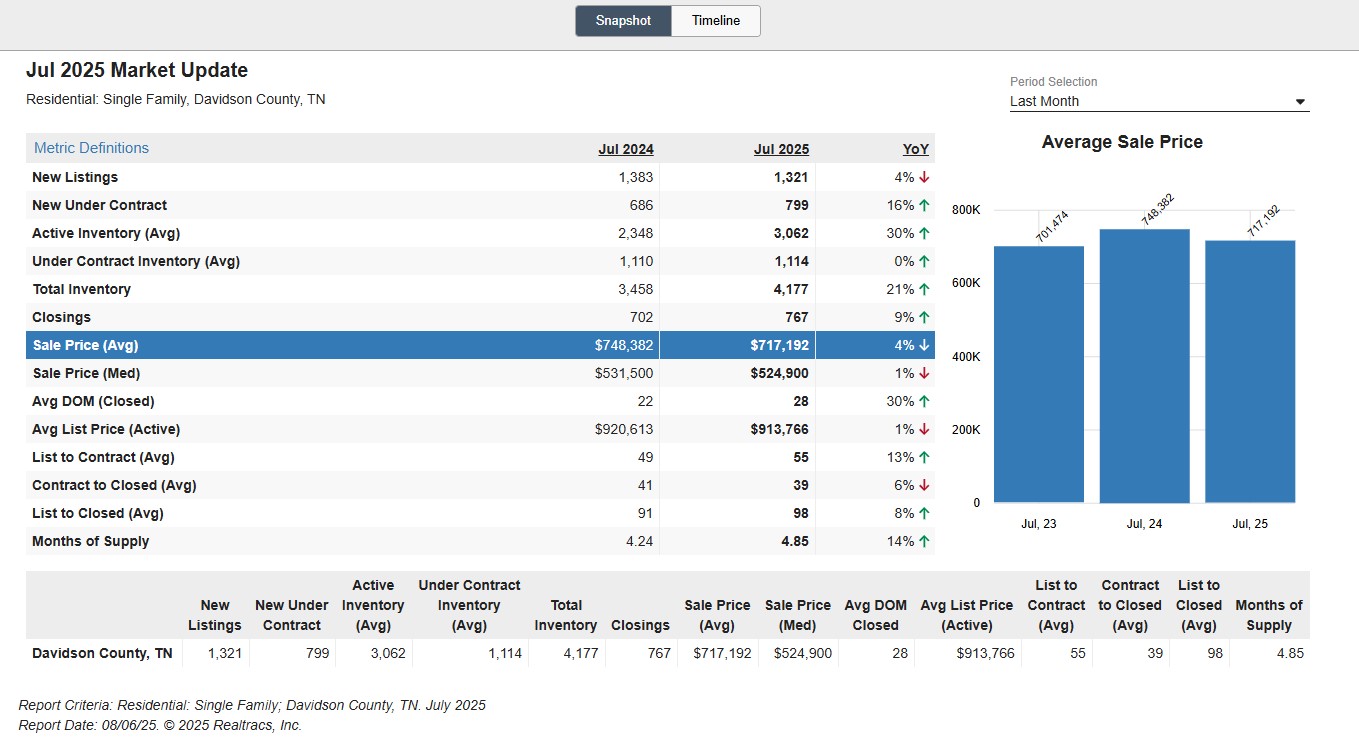Screen dimensions: 1359x756
Task: Select the Jul, 23 bar in chart
Action: pyautogui.click(x=1039, y=374)
